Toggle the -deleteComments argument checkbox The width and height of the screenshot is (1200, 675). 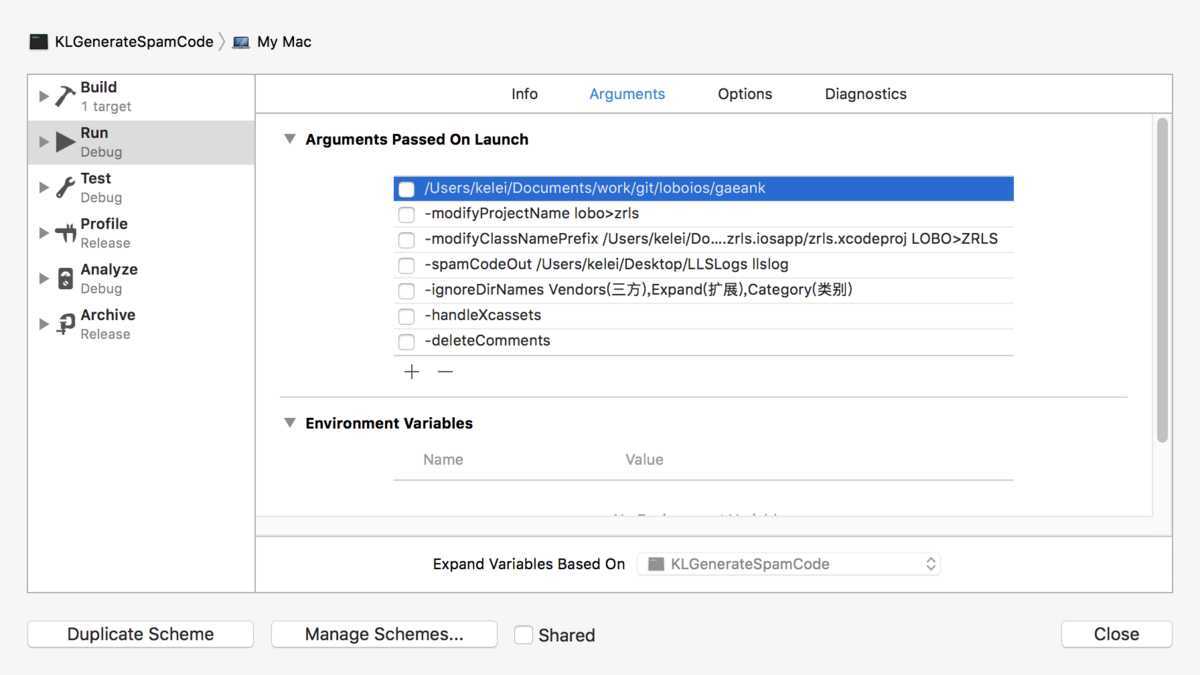(406, 342)
